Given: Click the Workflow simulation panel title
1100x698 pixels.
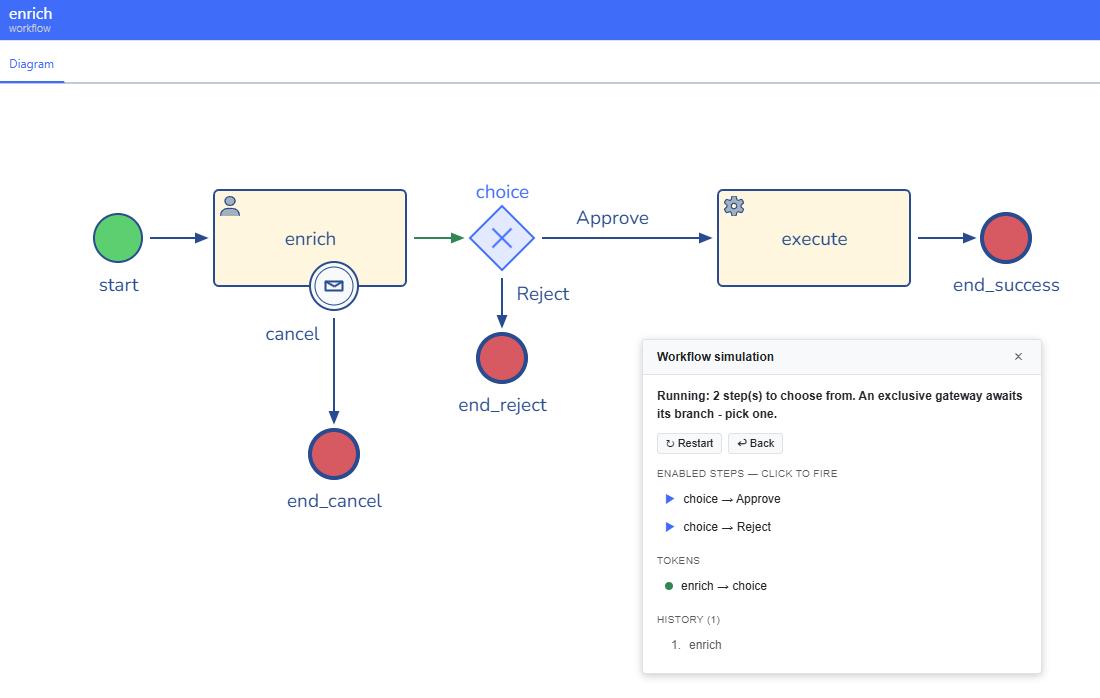Looking at the screenshot, I should (715, 356).
